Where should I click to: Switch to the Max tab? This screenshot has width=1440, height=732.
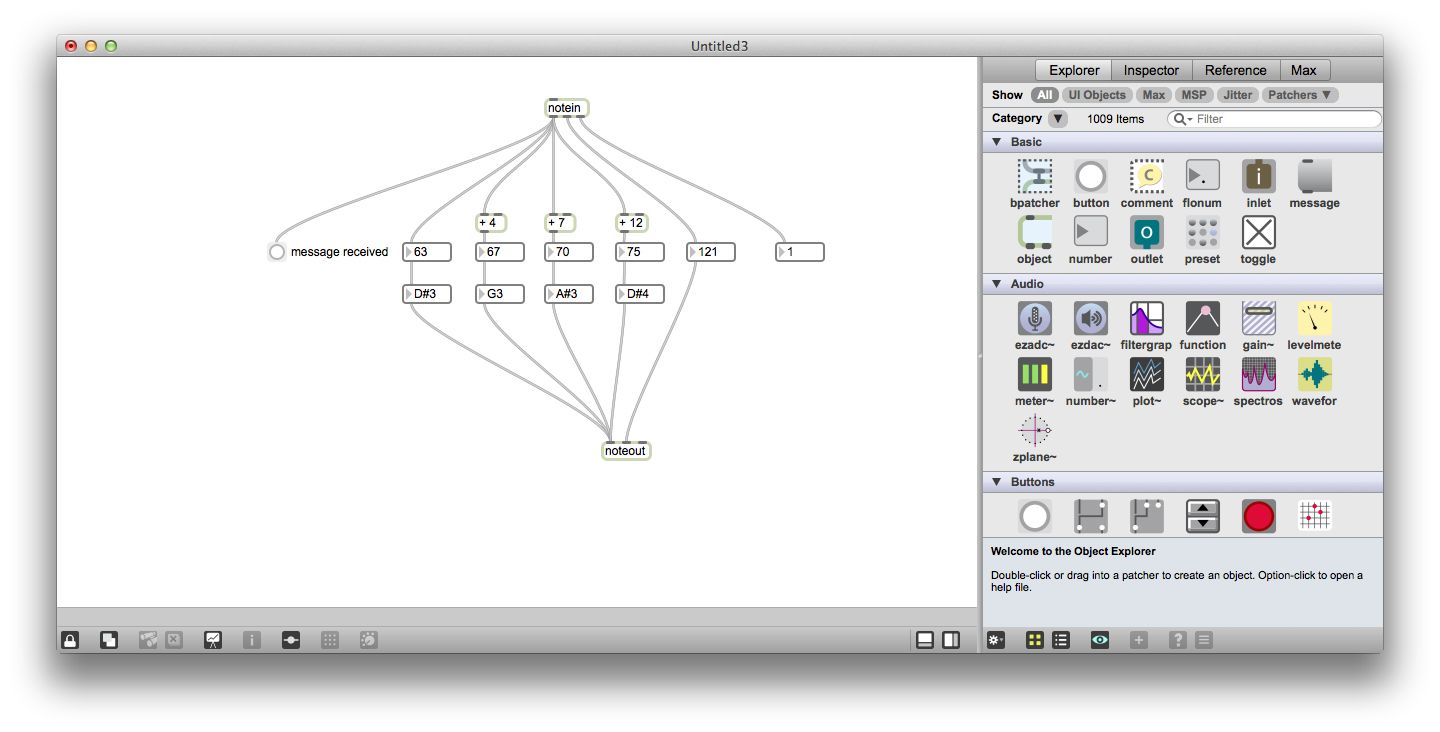1305,70
